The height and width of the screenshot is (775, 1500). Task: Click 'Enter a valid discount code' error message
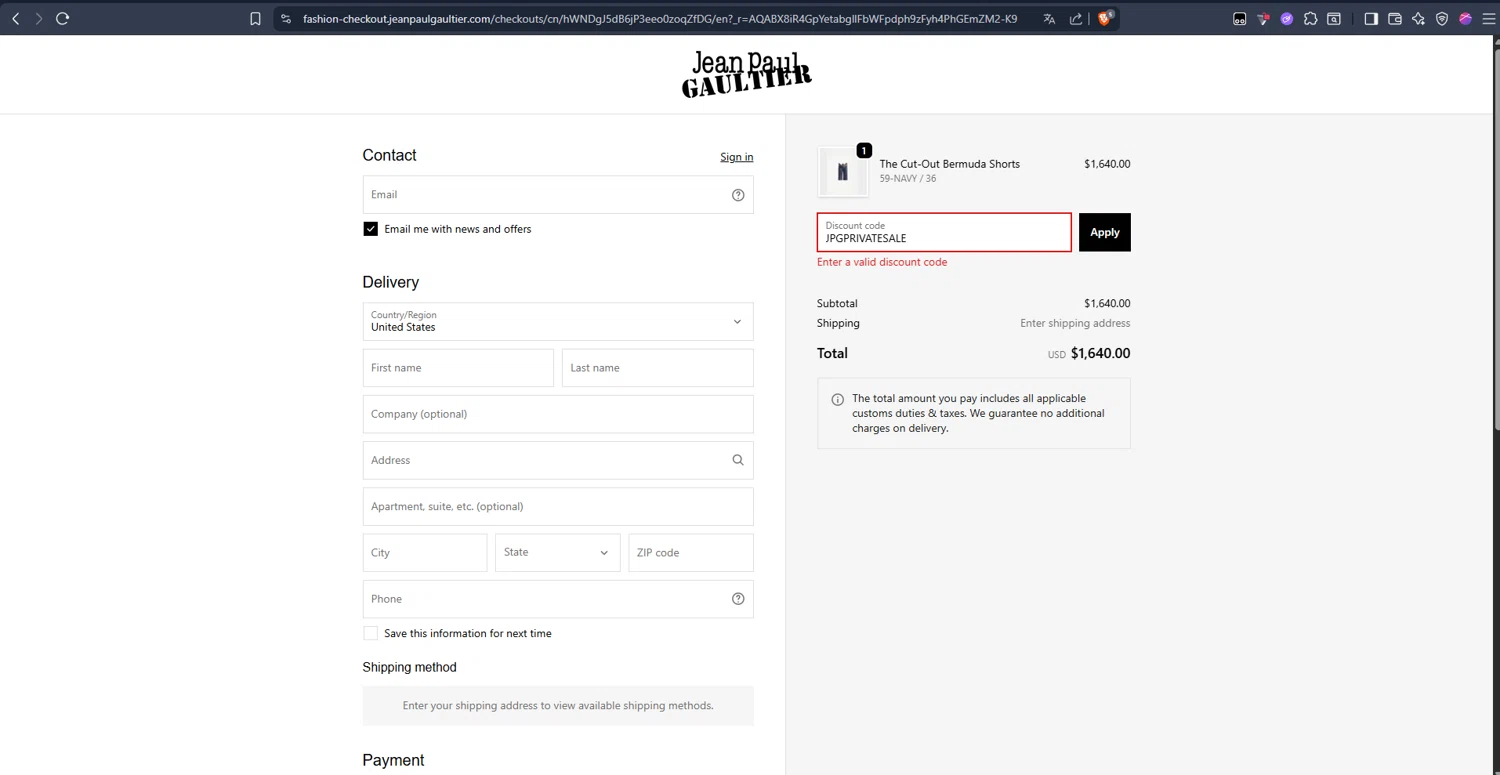[x=882, y=262]
